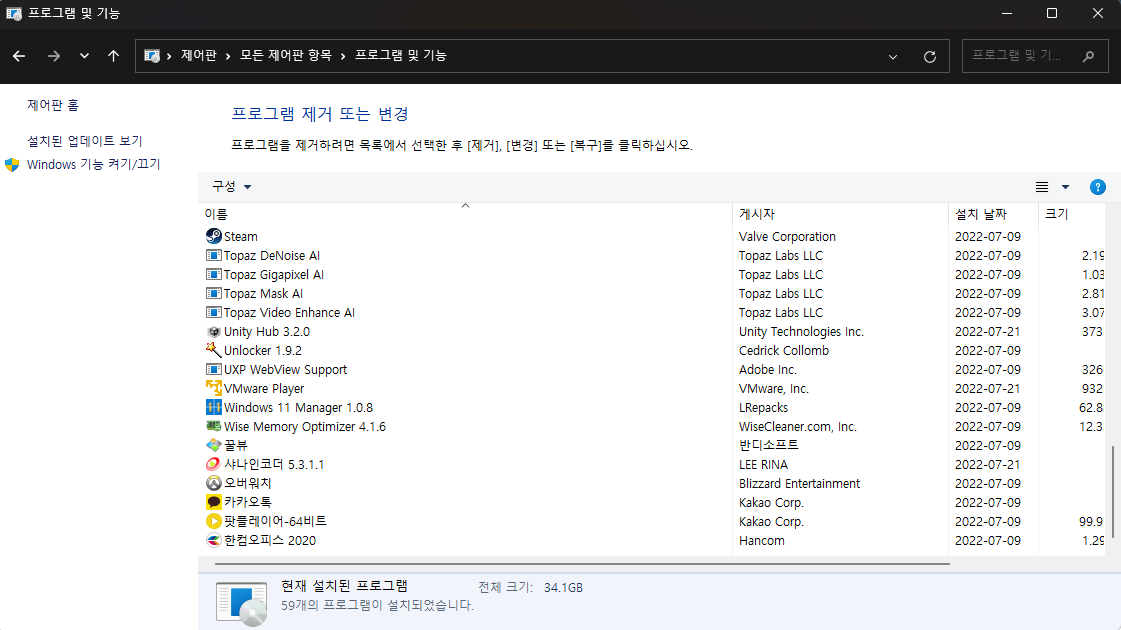The width and height of the screenshot is (1121, 630).
Task: Refresh the program list
Action: pos(929,56)
